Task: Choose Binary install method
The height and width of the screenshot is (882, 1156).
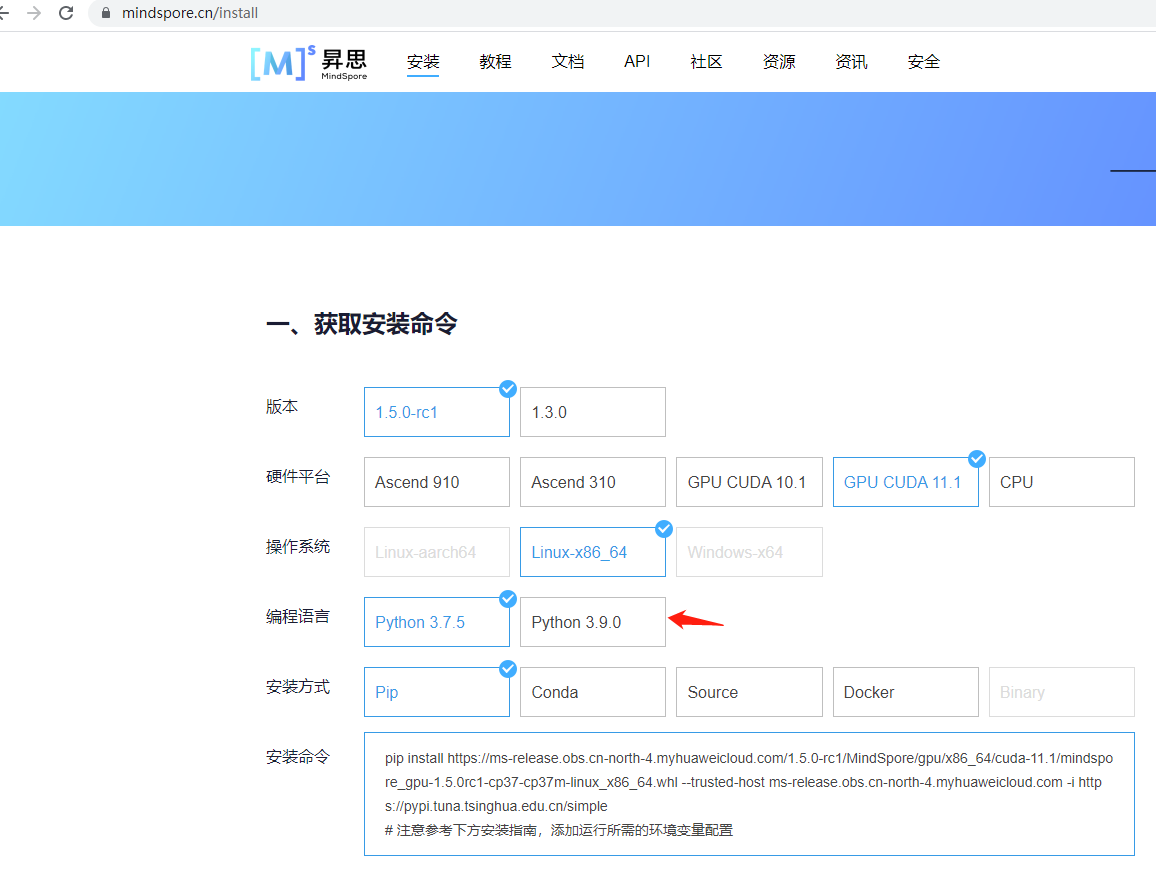Action: click(x=1062, y=692)
